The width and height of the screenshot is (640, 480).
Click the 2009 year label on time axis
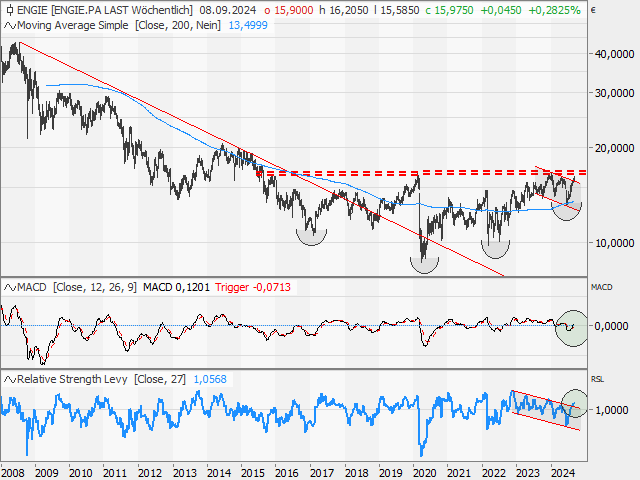[47, 473]
